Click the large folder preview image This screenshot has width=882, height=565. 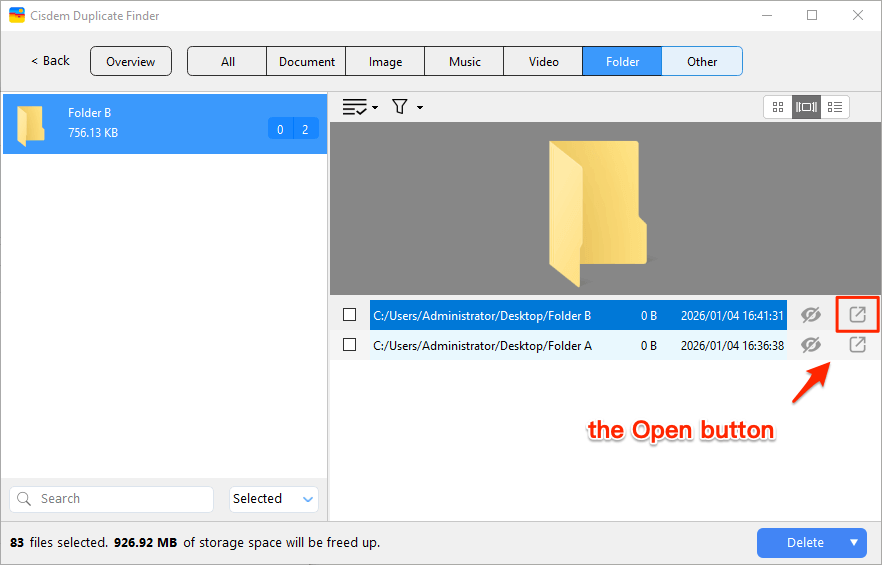coord(597,213)
